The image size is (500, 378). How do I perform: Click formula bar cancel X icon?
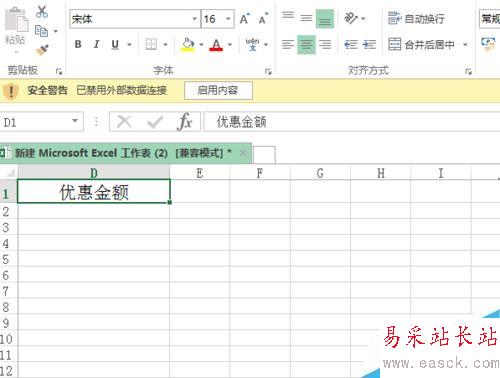tap(124, 122)
